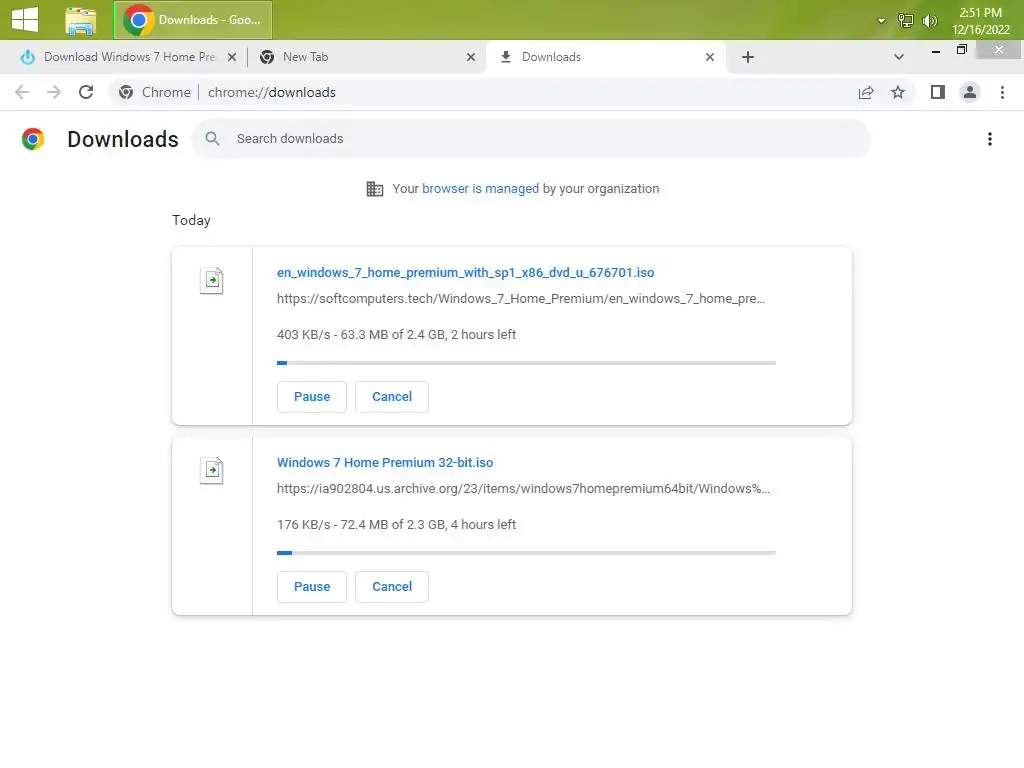Open a new browser tab with plus button
This screenshot has height=768, width=1024.
748,57
